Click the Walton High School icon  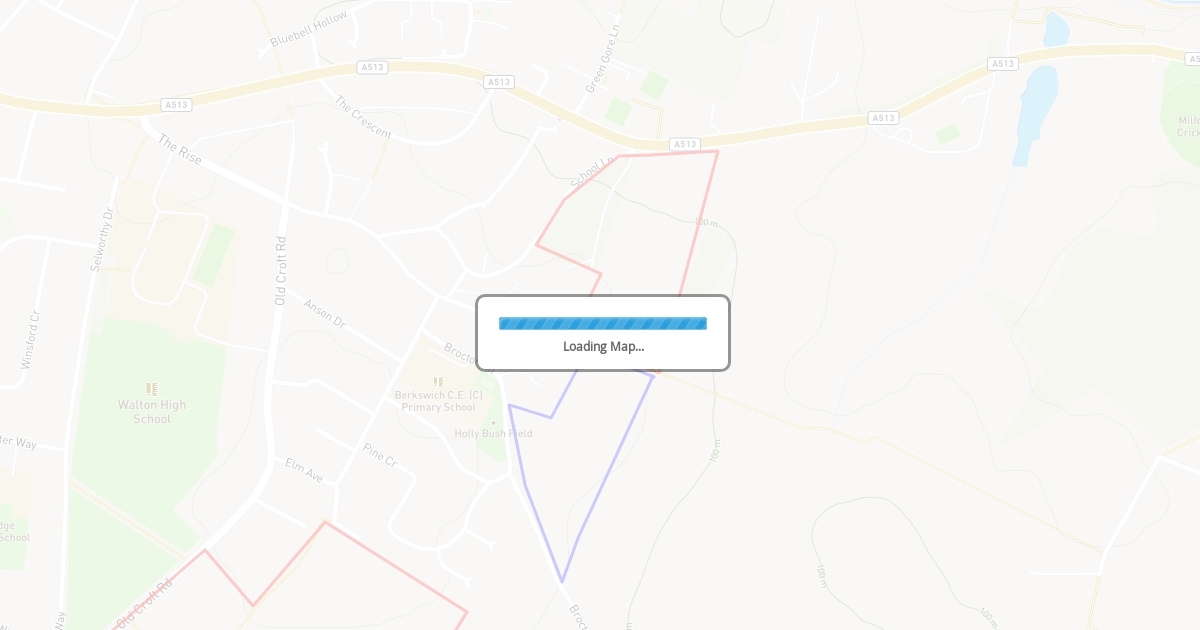click(152, 388)
